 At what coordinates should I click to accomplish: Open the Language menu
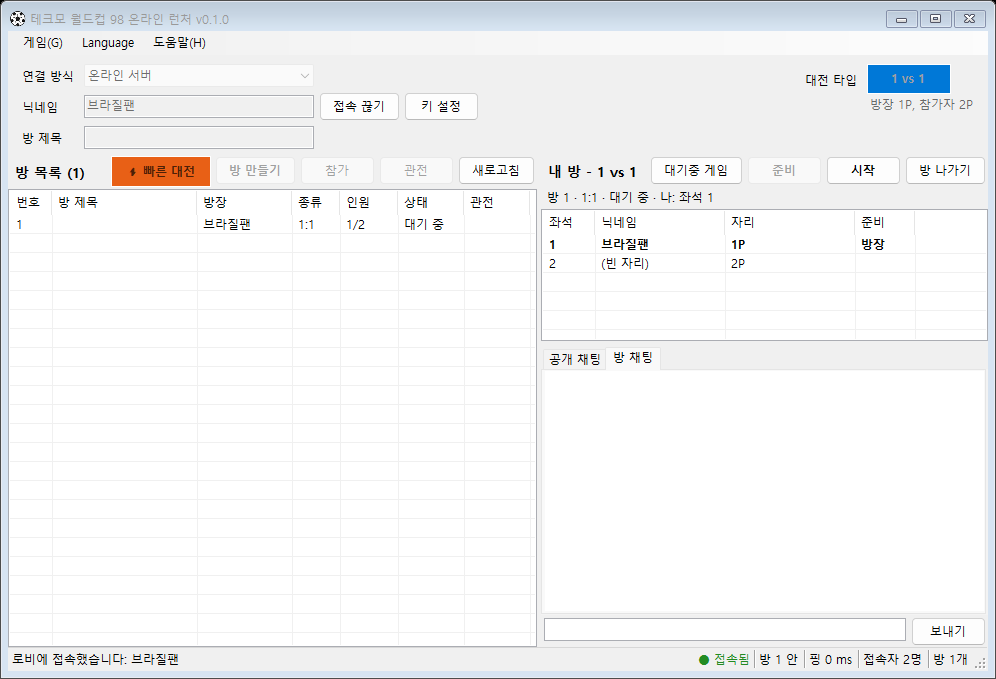[108, 43]
